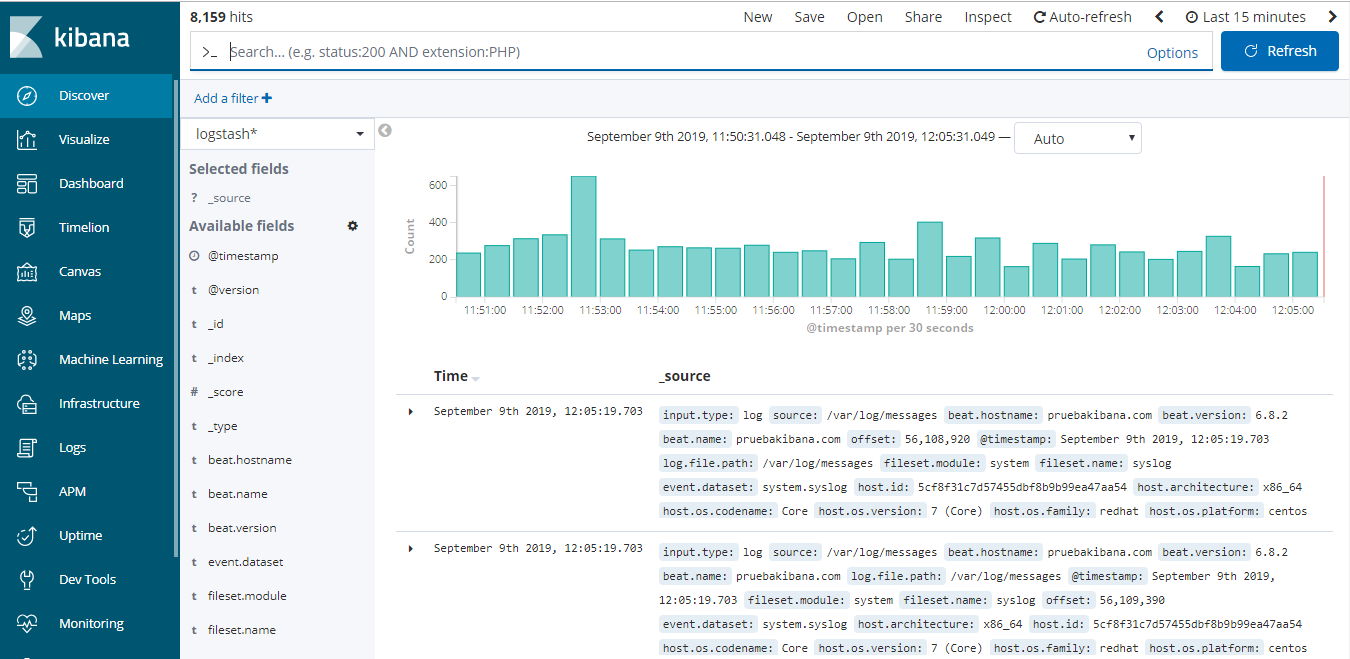Viewport: 1350px width, 659px height.
Task: Open Monitoring heartbeat icon in sidebar
Action: (x=27, y=624)
